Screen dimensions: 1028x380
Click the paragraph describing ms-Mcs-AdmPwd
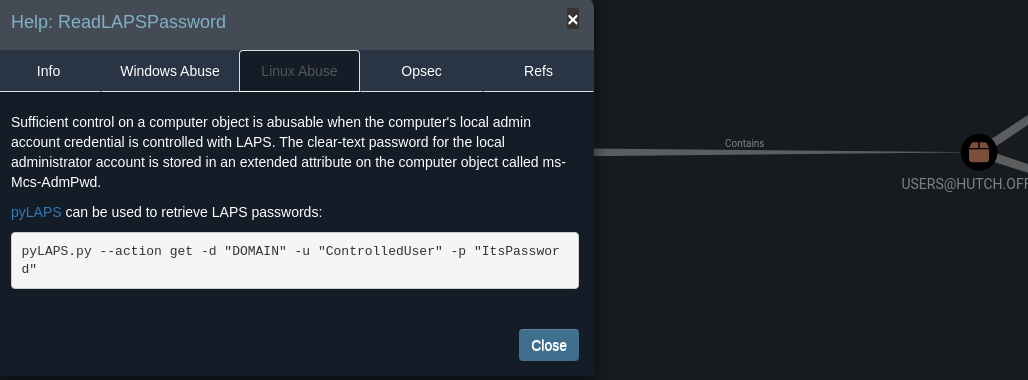point(288,152)
